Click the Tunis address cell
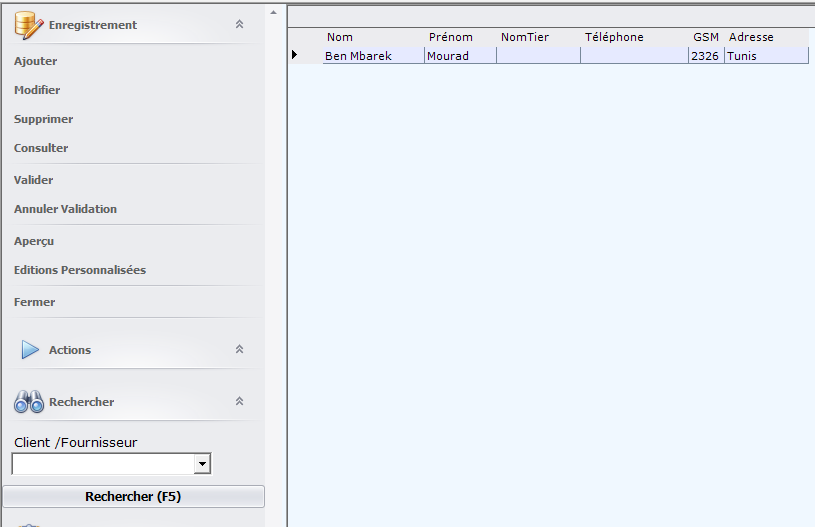 coord(767,56)
